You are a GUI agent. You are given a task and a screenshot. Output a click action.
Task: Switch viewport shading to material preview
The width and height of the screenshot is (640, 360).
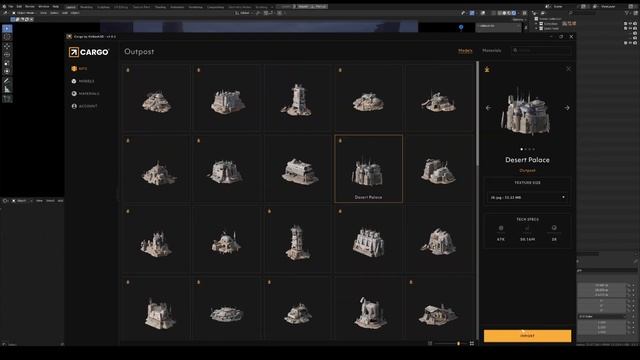[x=509, y=13]
